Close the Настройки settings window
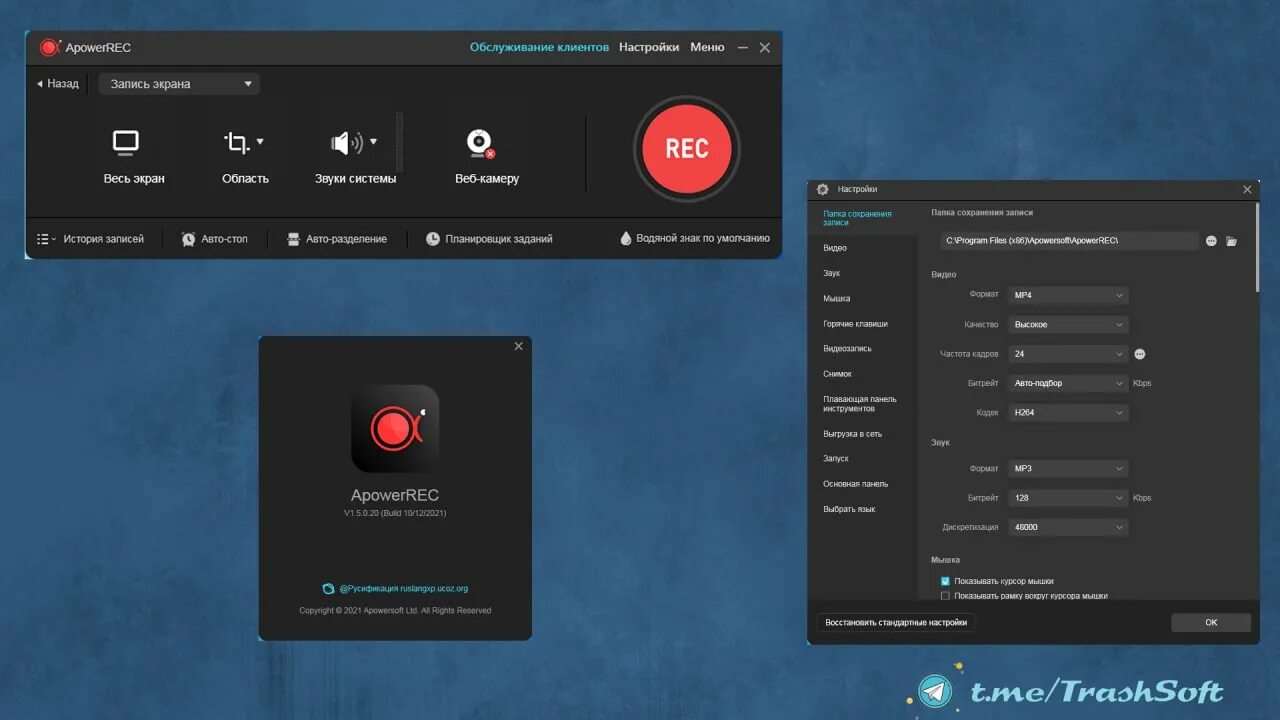Image resolution: width=1280 pixels, height=720 pixels. 1247,189
